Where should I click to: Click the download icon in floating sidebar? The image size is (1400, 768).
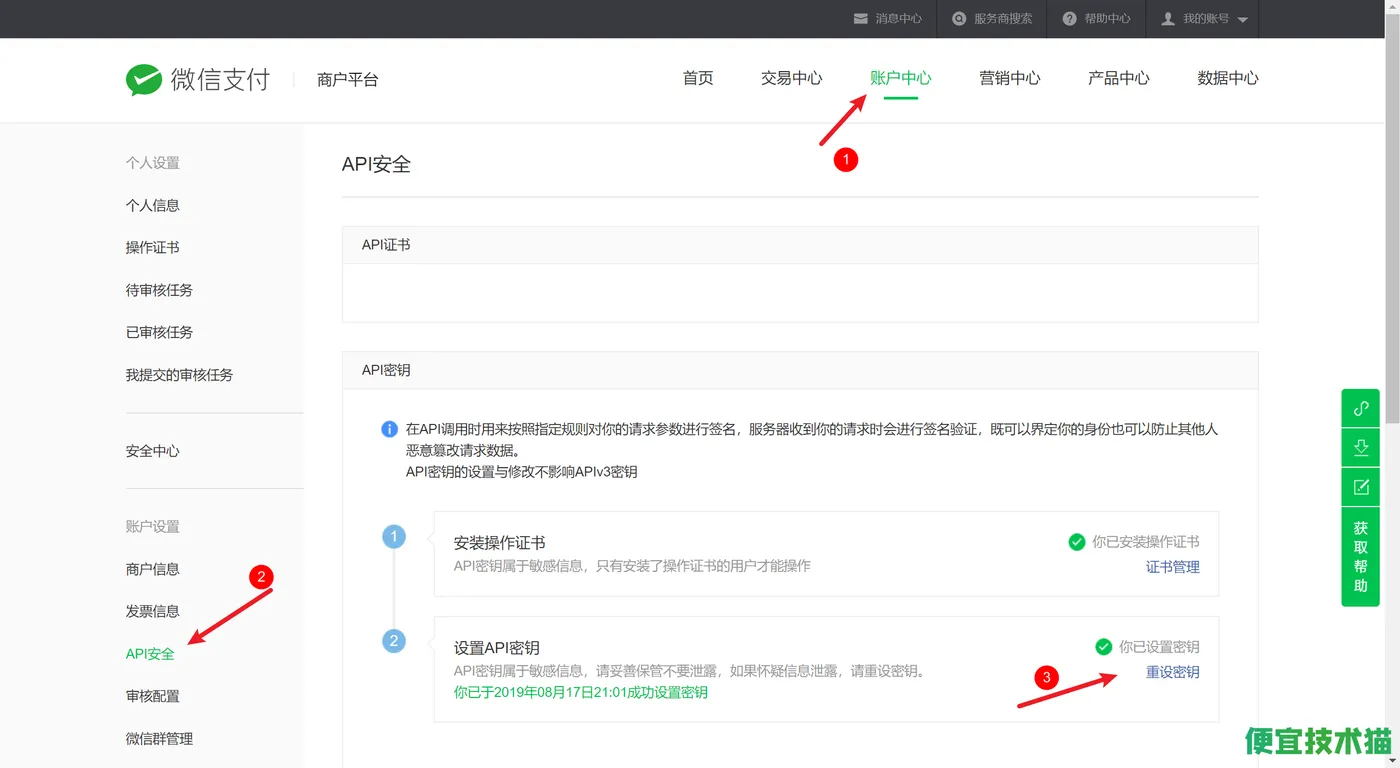pos(1361,447)
